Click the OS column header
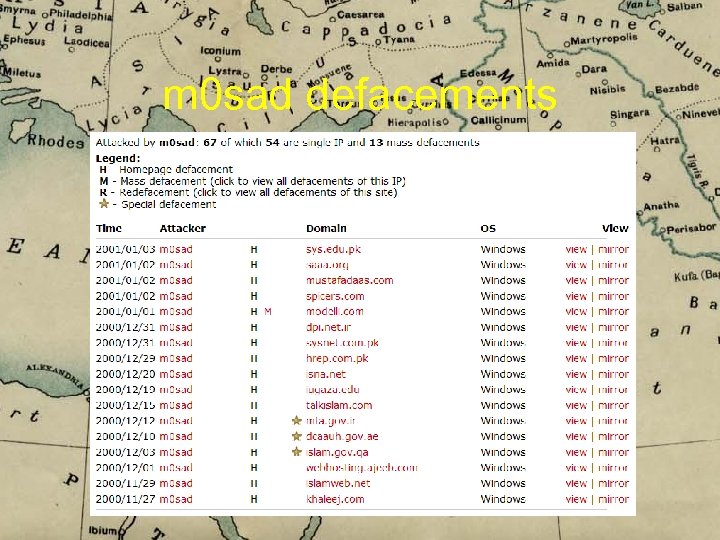Screen dimensions: 720x540 coord(488,228)
